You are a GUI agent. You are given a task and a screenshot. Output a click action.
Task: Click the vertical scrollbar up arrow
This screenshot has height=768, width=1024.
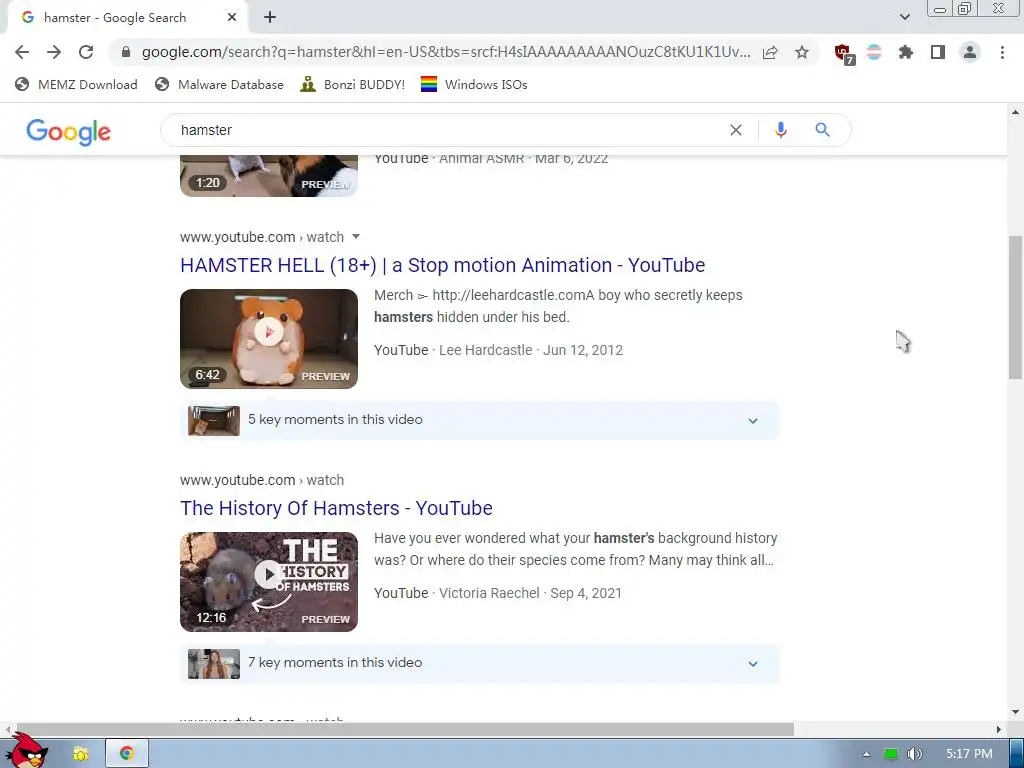[1015, 112]
